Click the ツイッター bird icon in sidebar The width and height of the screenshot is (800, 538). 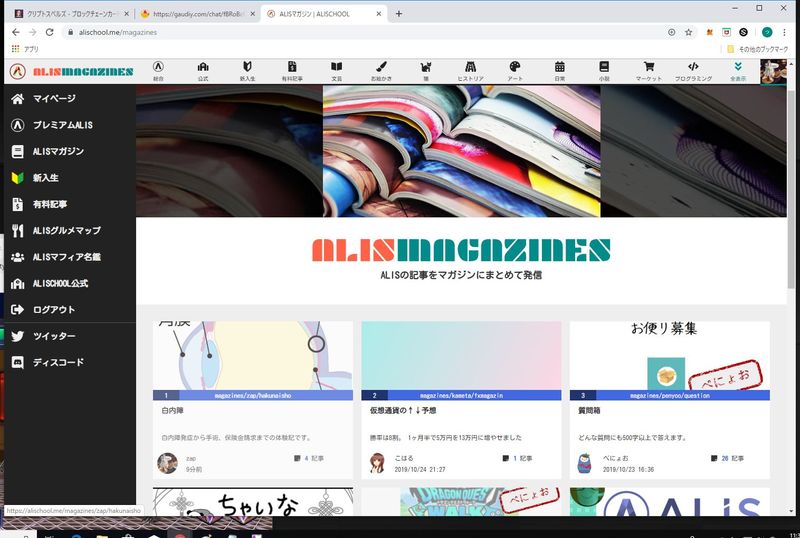point(17,336)
